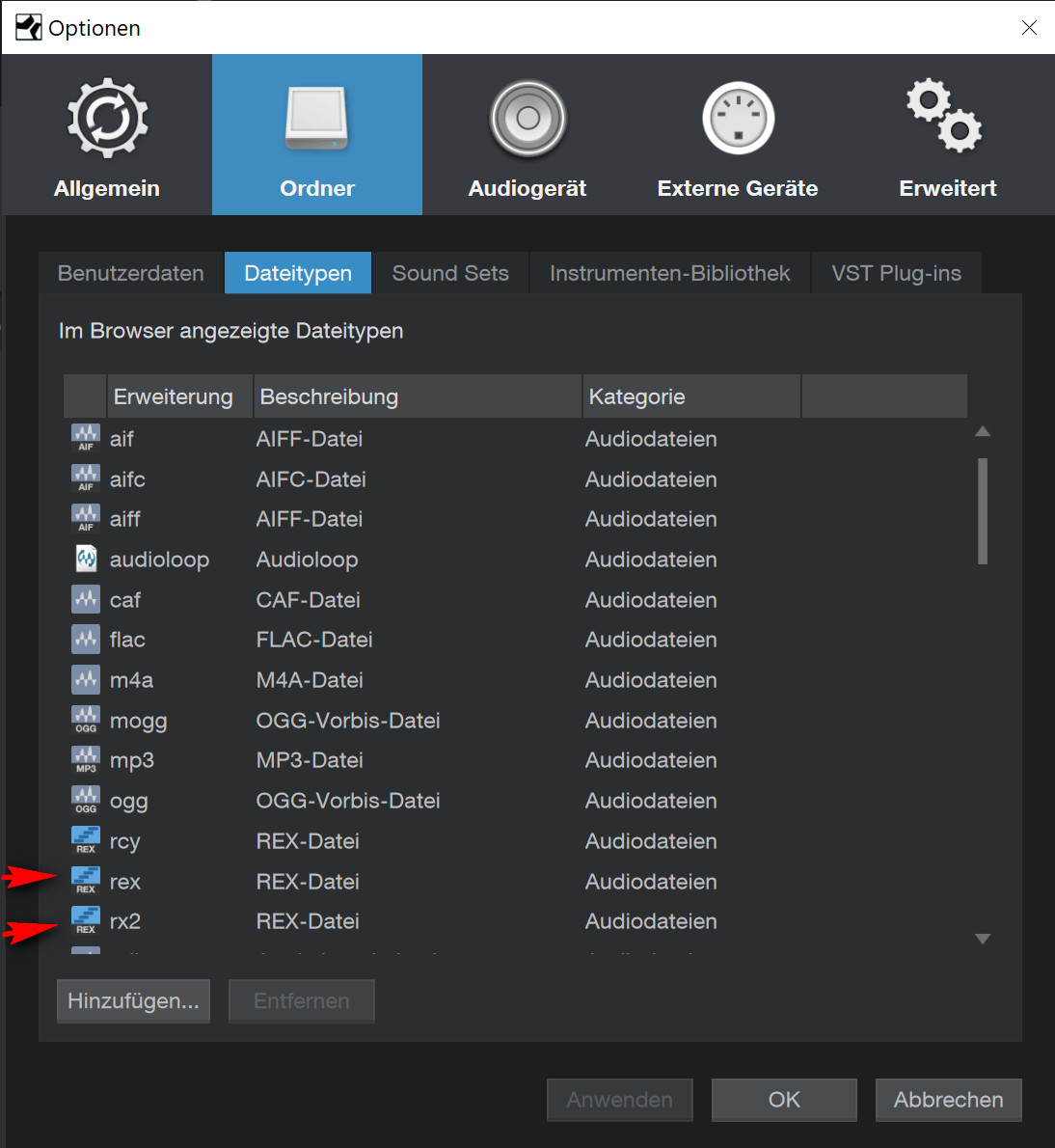Click the AIFC-Datei description
Screen dimensions: 1055x1148
pyautogui.click(x=311, y=479)
